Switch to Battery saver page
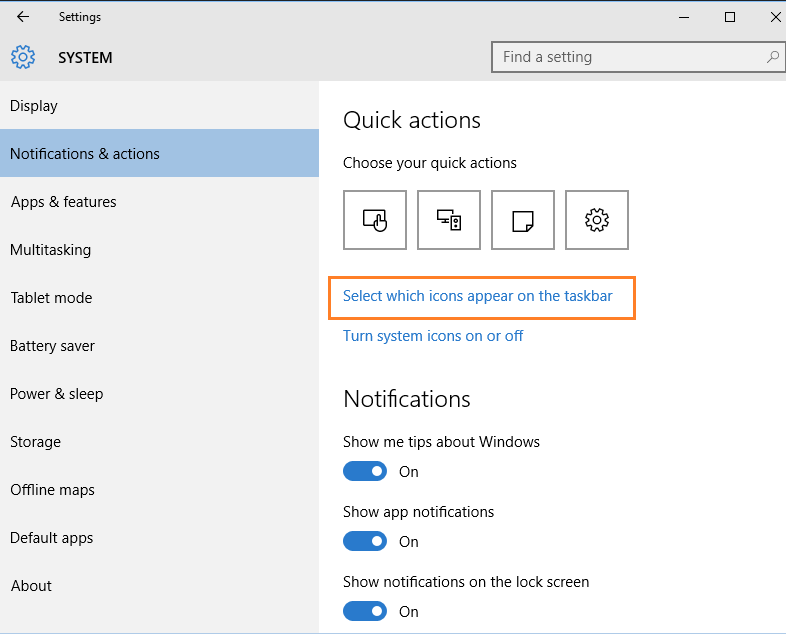This screenshot has height=634, width=786. pyautogui.click(x=159, y=346)
